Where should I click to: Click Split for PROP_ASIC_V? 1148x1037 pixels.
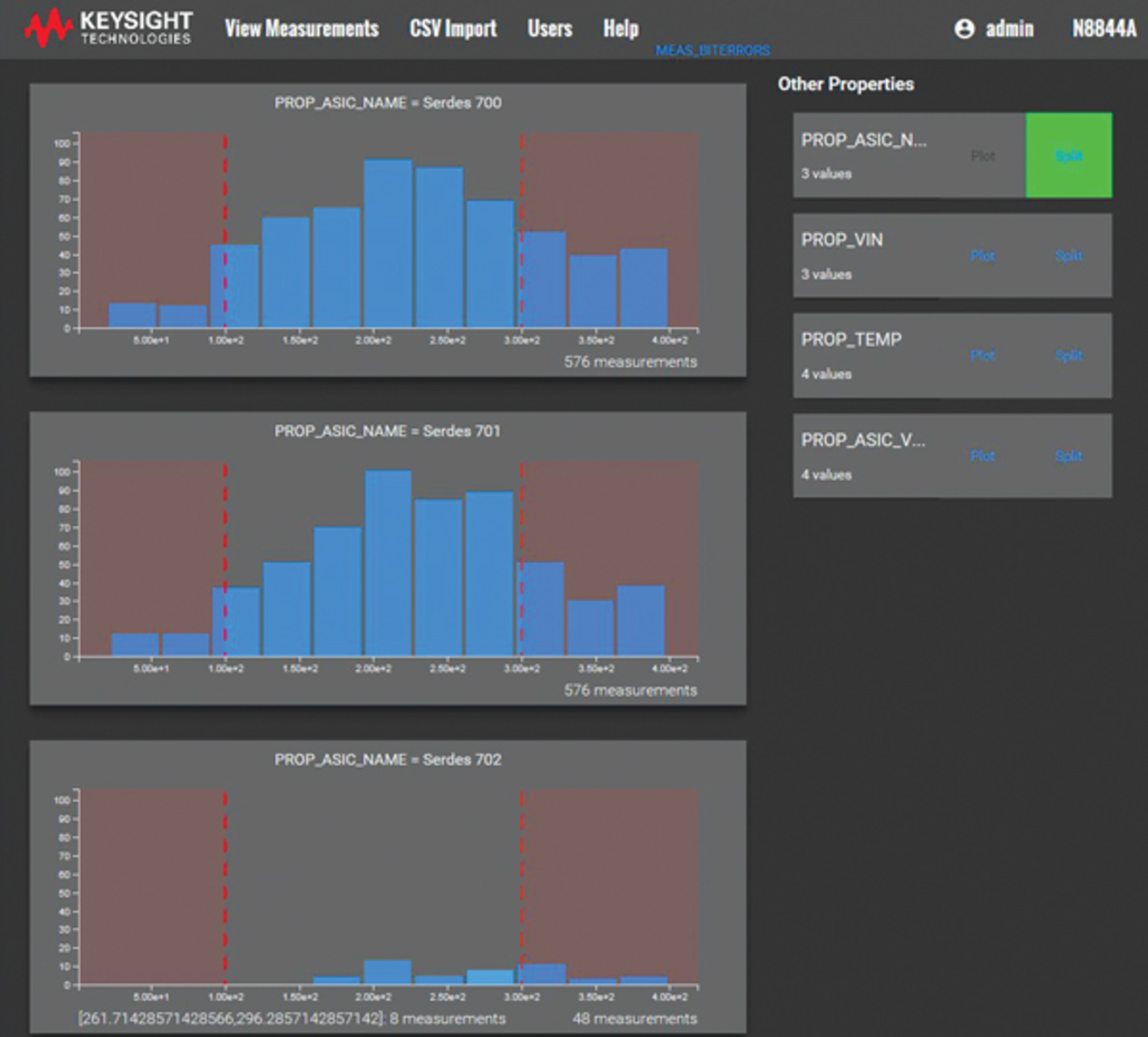1070,456
